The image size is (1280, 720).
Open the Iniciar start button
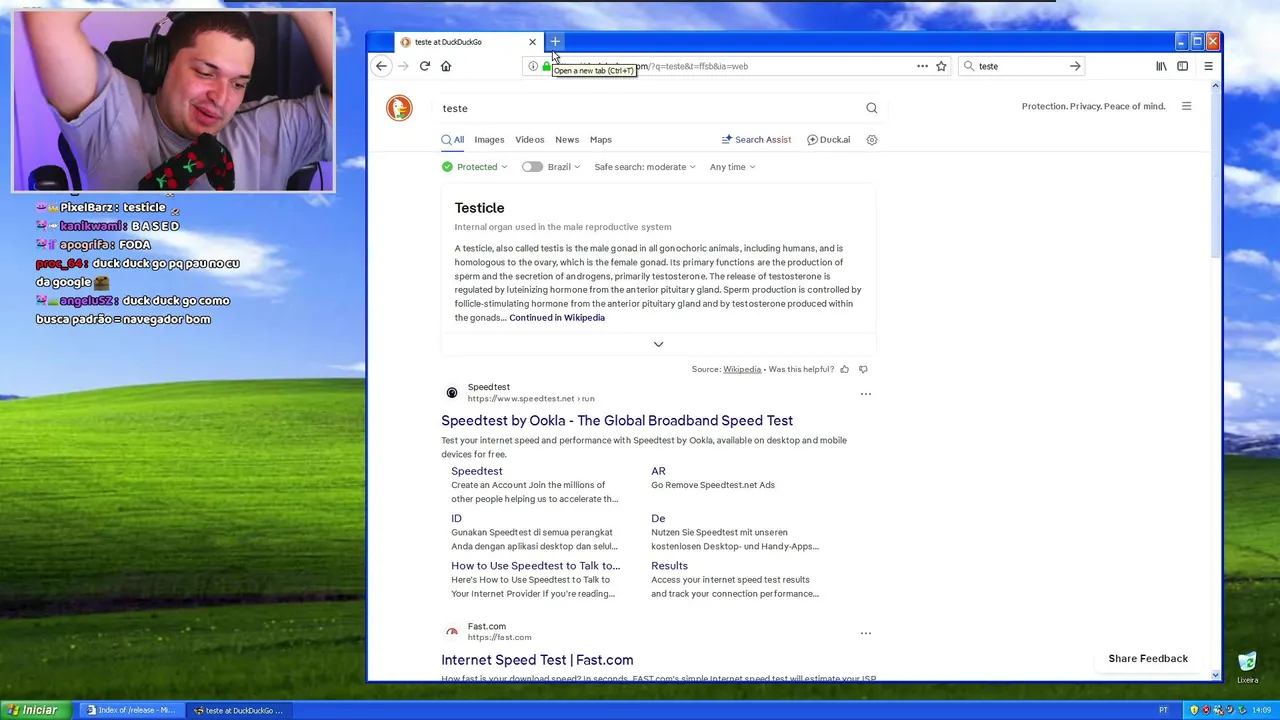[33, 710]
